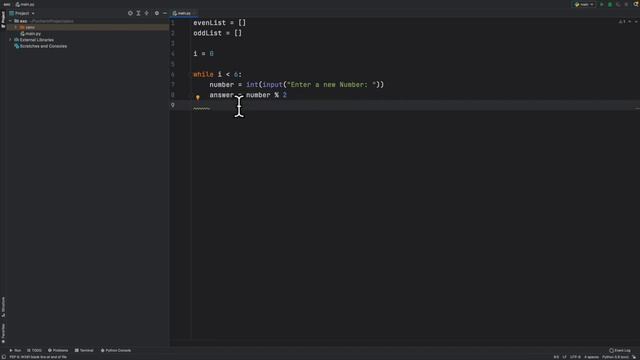640x360 pixels.
Task: Select External Libraries in project tree
Action: (34, 40)
